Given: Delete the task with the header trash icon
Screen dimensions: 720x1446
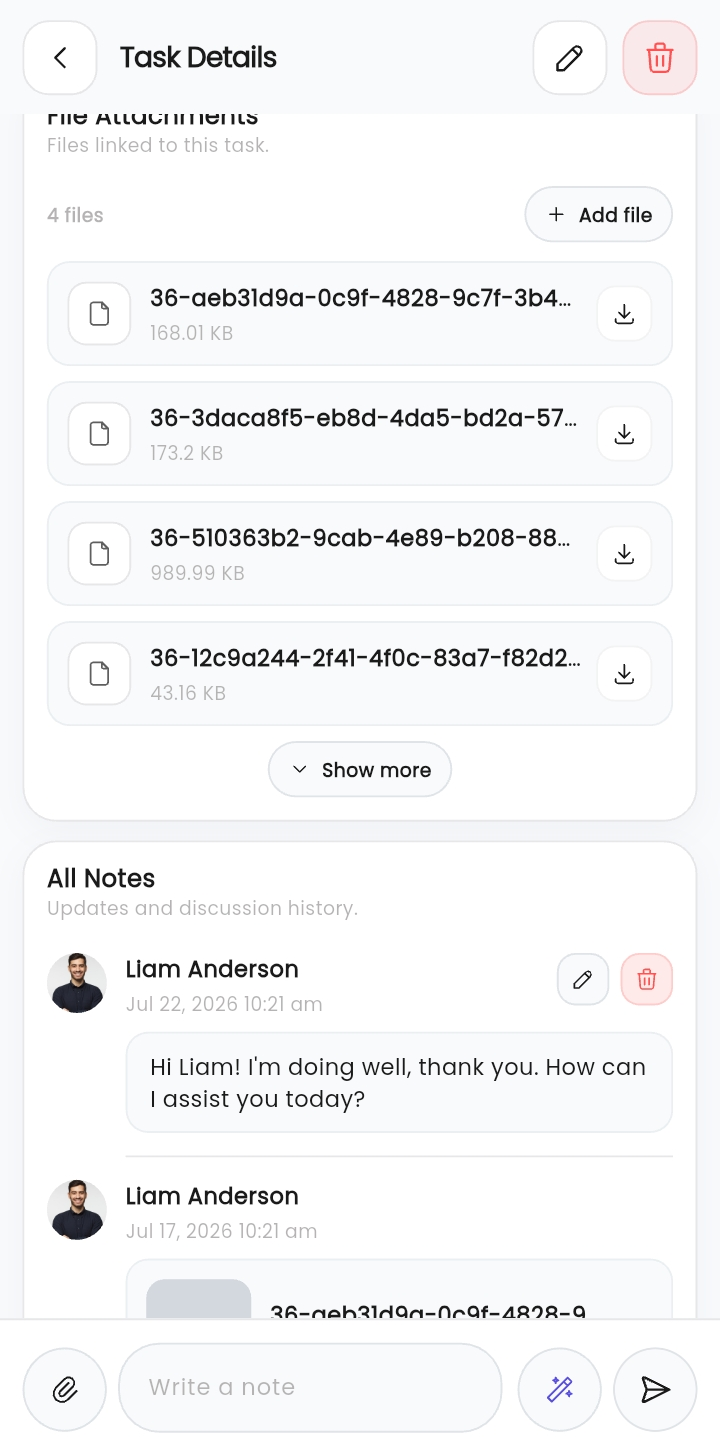Looking at the screenshot, I should (x=660, y=58).
